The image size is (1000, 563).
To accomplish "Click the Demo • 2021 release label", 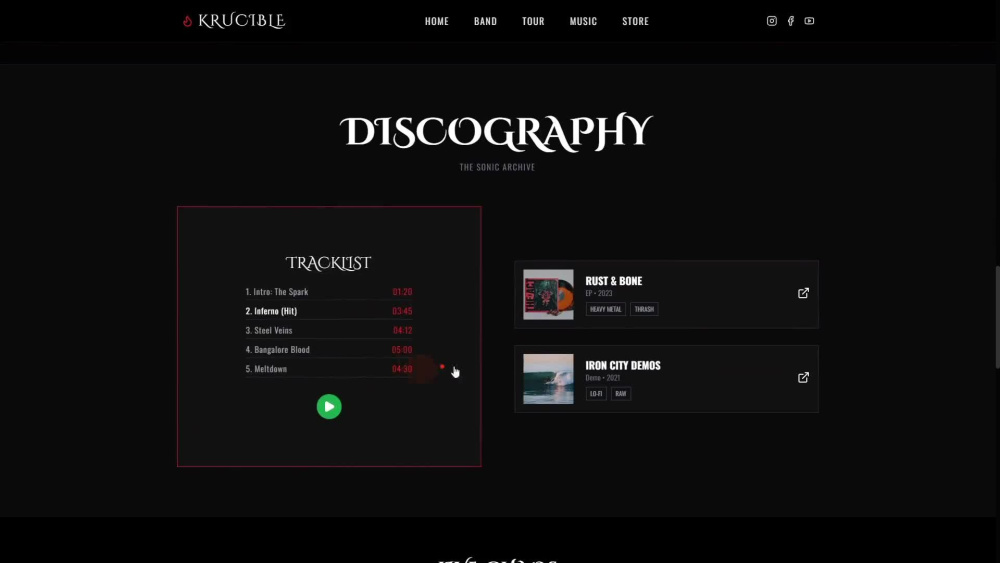I will click(x=603, y=377).
